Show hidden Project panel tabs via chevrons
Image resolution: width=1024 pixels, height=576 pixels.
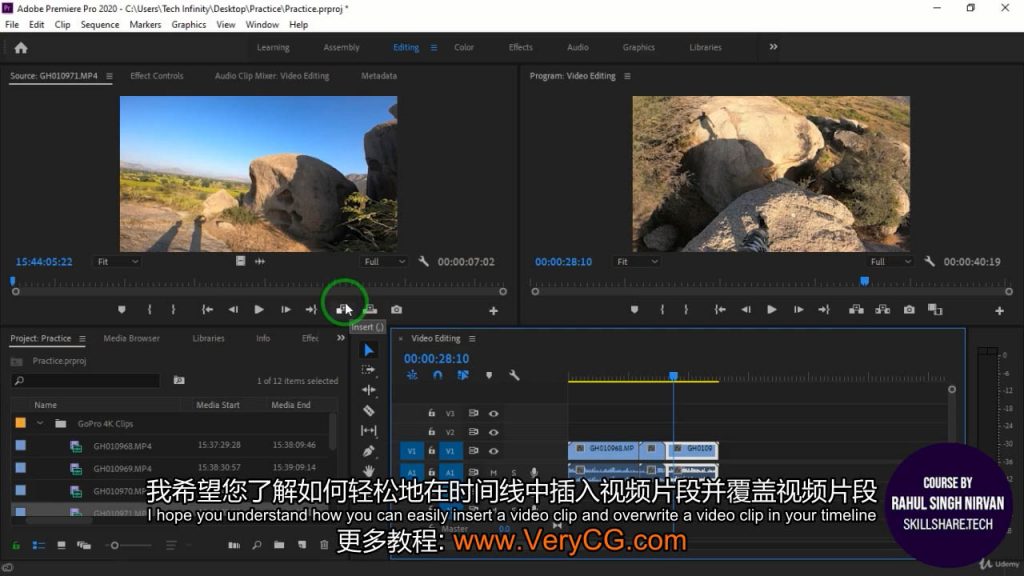[x=340, y=338]
